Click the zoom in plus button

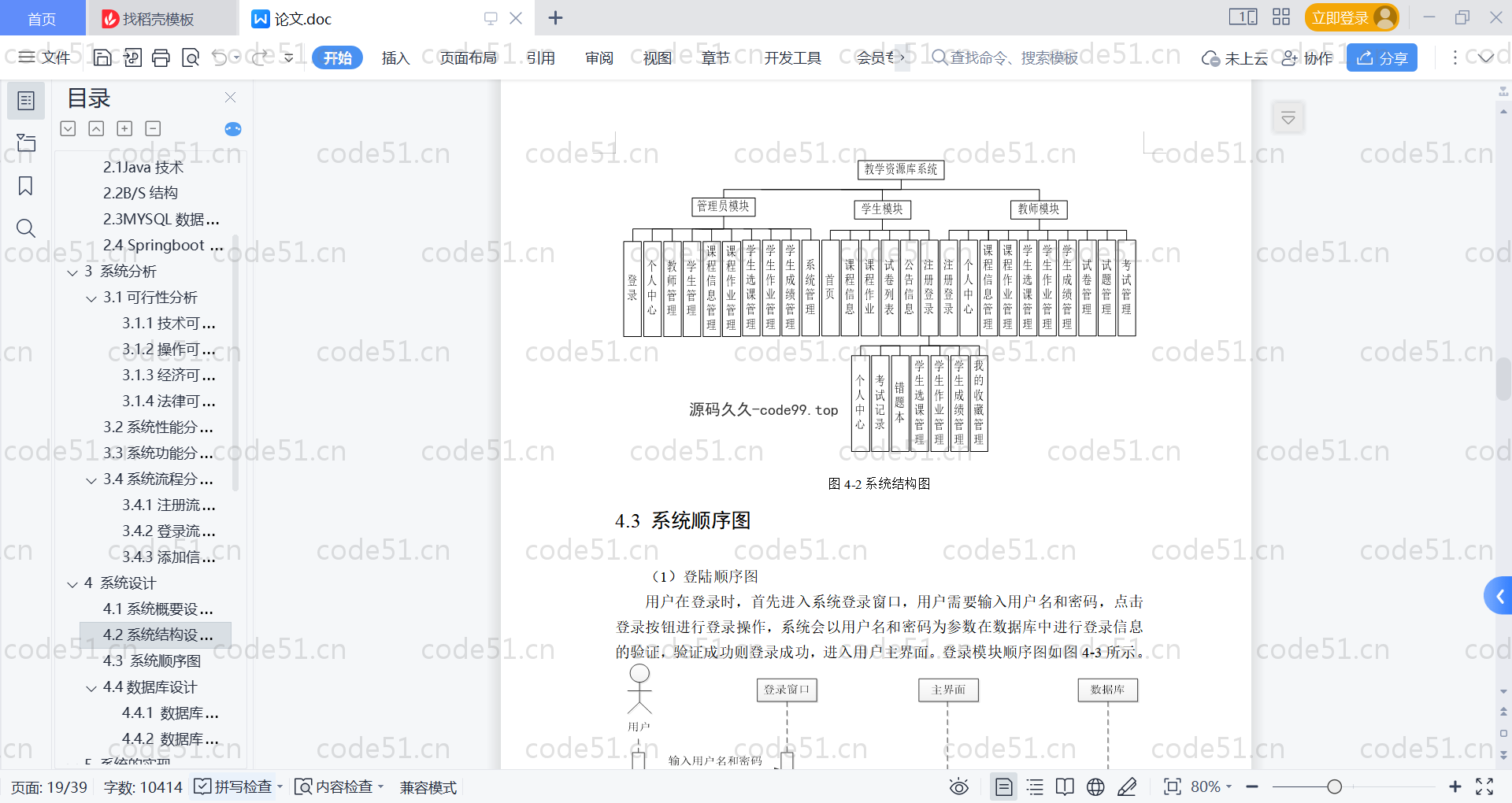[x=1455, y=786]
